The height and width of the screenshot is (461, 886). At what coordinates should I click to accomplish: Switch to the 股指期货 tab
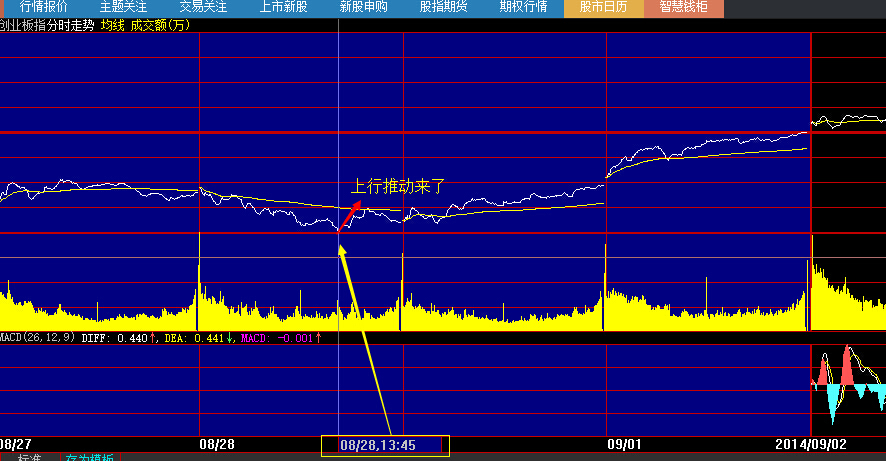[443, 8]
